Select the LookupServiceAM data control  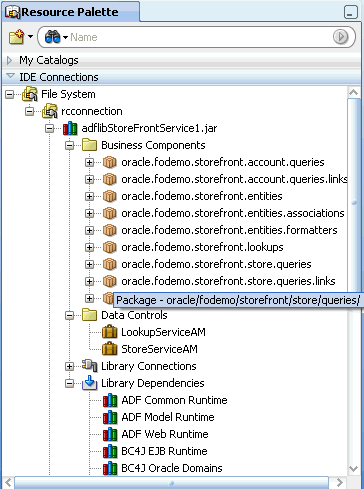163,332
